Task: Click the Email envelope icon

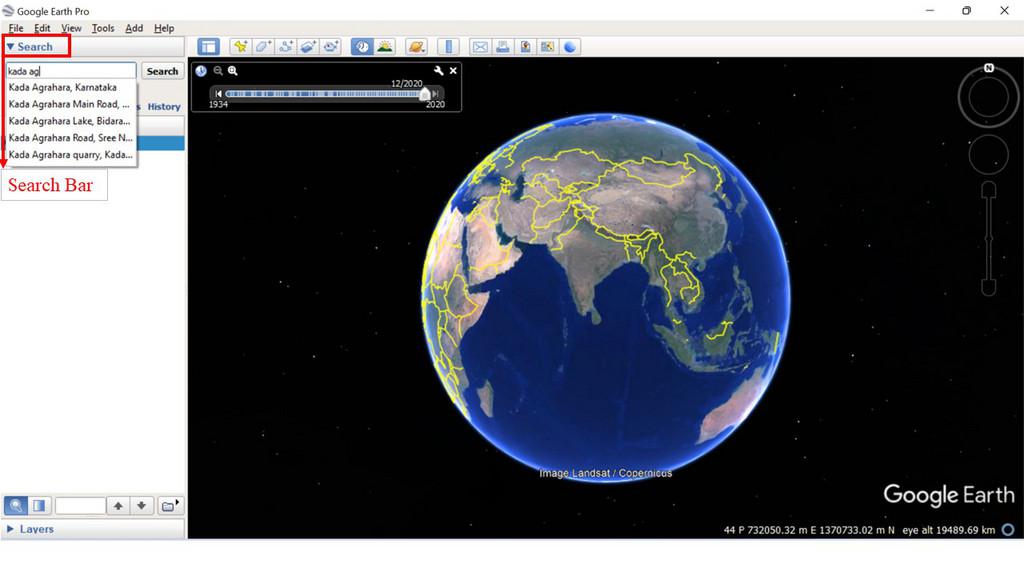Action: click(479, 47)
